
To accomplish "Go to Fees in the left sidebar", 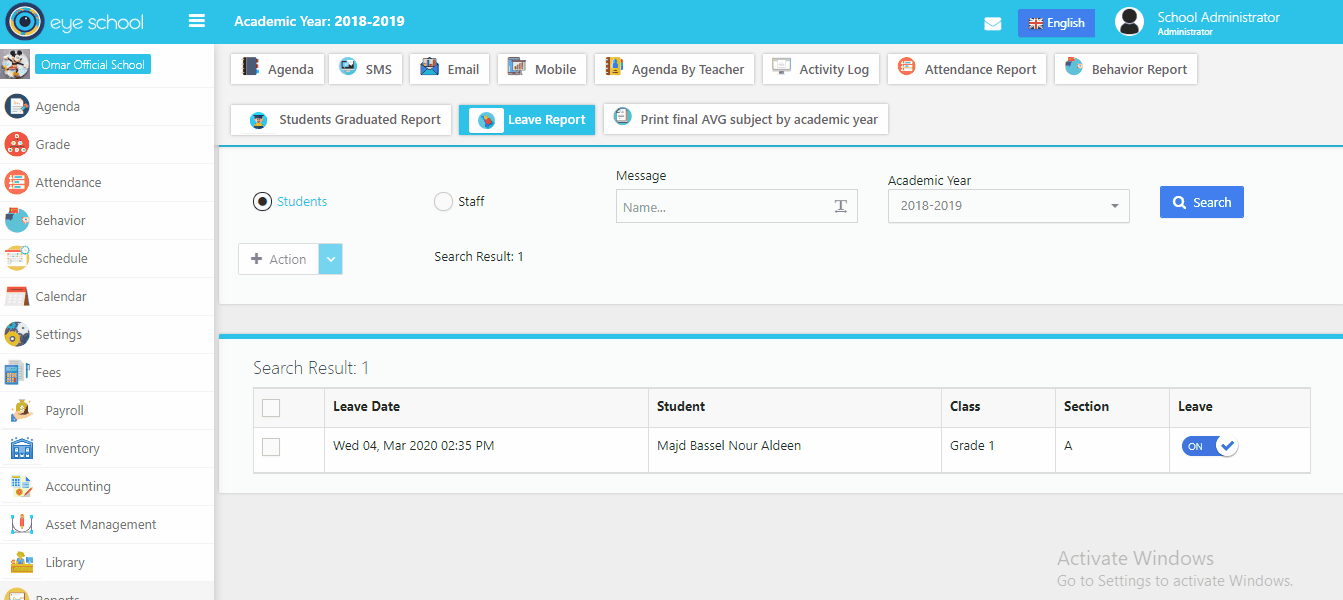I will point(107,373).
